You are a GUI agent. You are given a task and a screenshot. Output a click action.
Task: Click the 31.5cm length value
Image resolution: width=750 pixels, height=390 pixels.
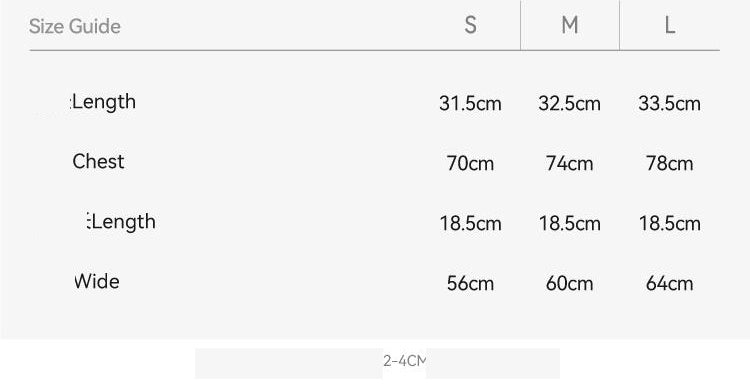470,103
